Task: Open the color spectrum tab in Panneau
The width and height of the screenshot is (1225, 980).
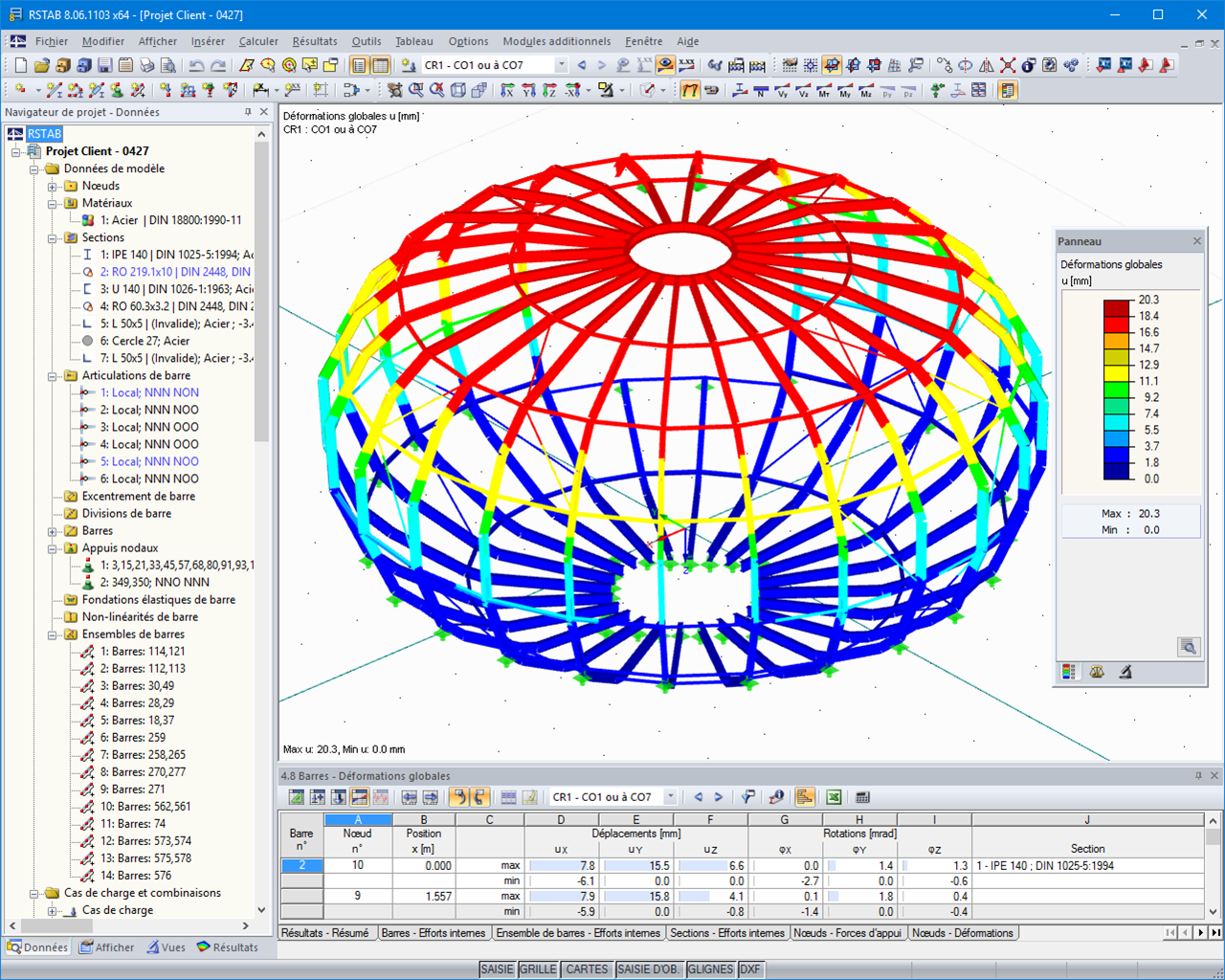Action: (1069, 672)
